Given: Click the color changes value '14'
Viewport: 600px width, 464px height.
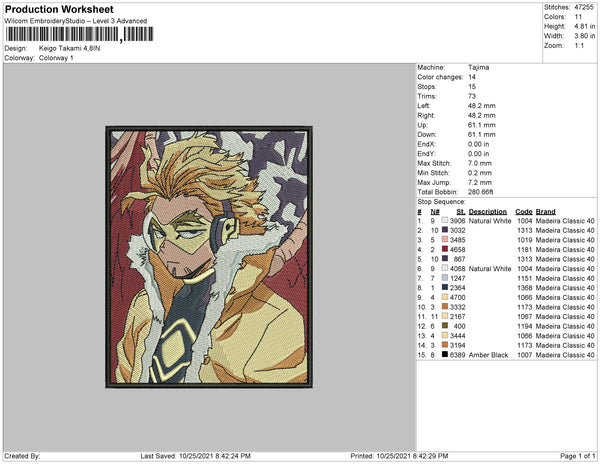Looking at the screenshot, I should 472,77.
